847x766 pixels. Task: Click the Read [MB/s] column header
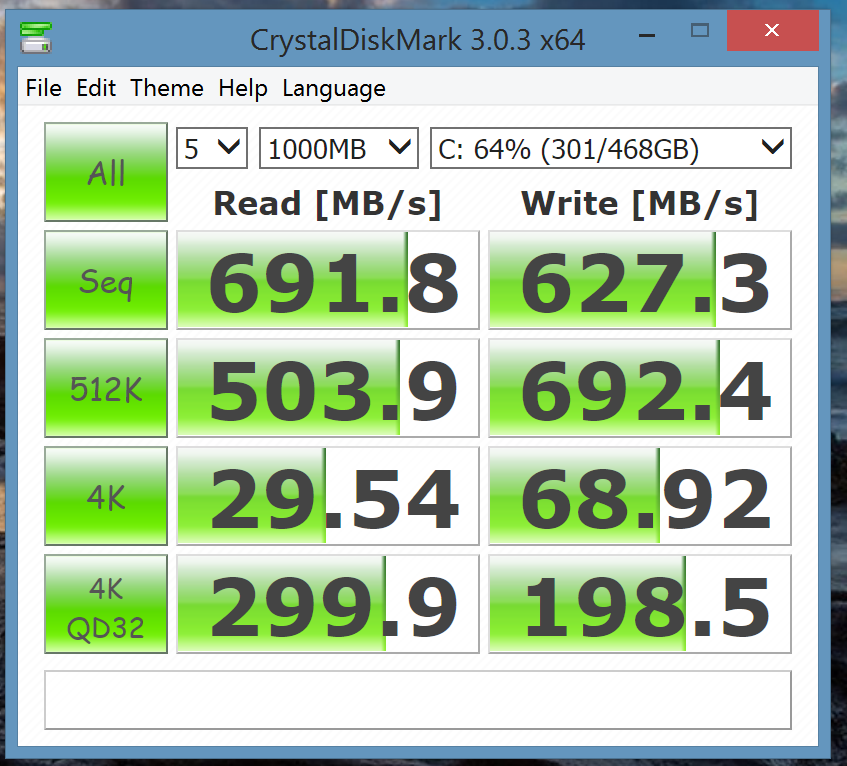(x=327, y=204)
